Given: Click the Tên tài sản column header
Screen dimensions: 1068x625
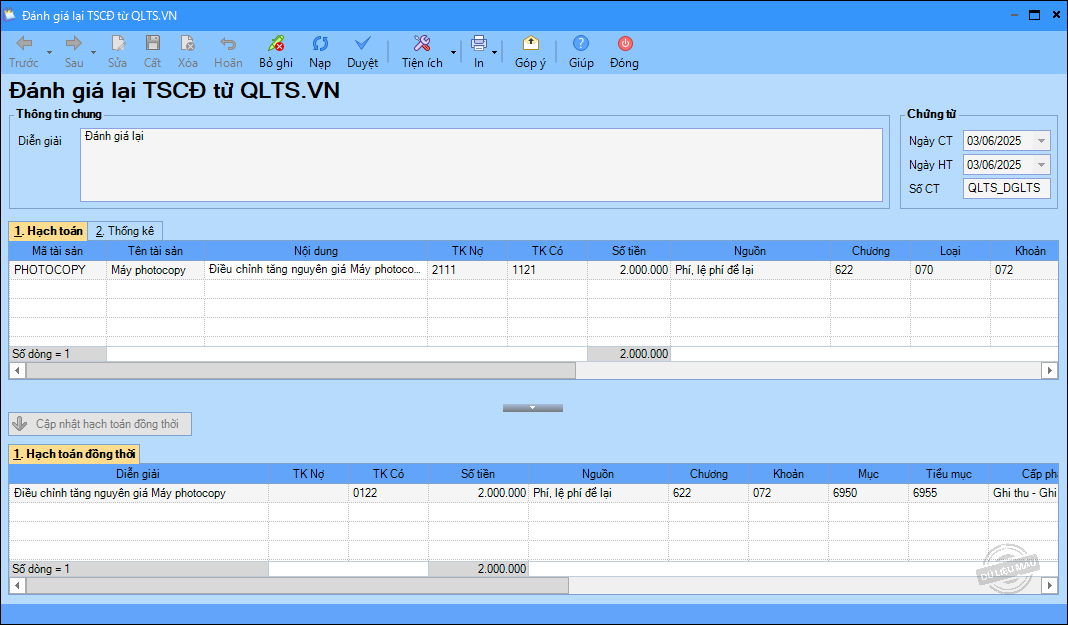Looking at the screenshot, I should 155,251.
